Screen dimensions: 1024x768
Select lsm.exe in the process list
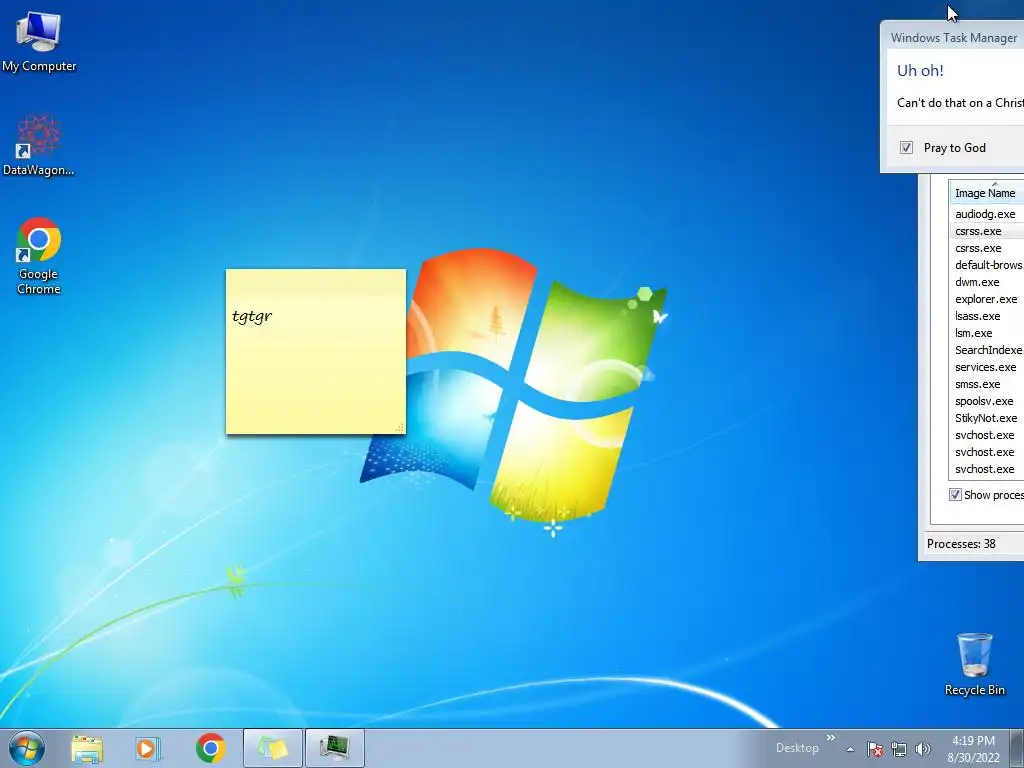pos(986,333)
